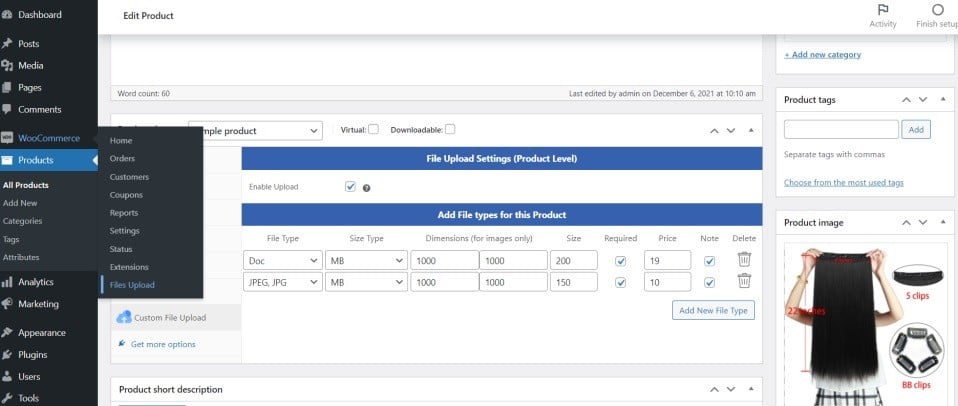This screenshot has width=958, height=406.
Task: Delete the JPEG, JPG file type row
Action: 744,281
